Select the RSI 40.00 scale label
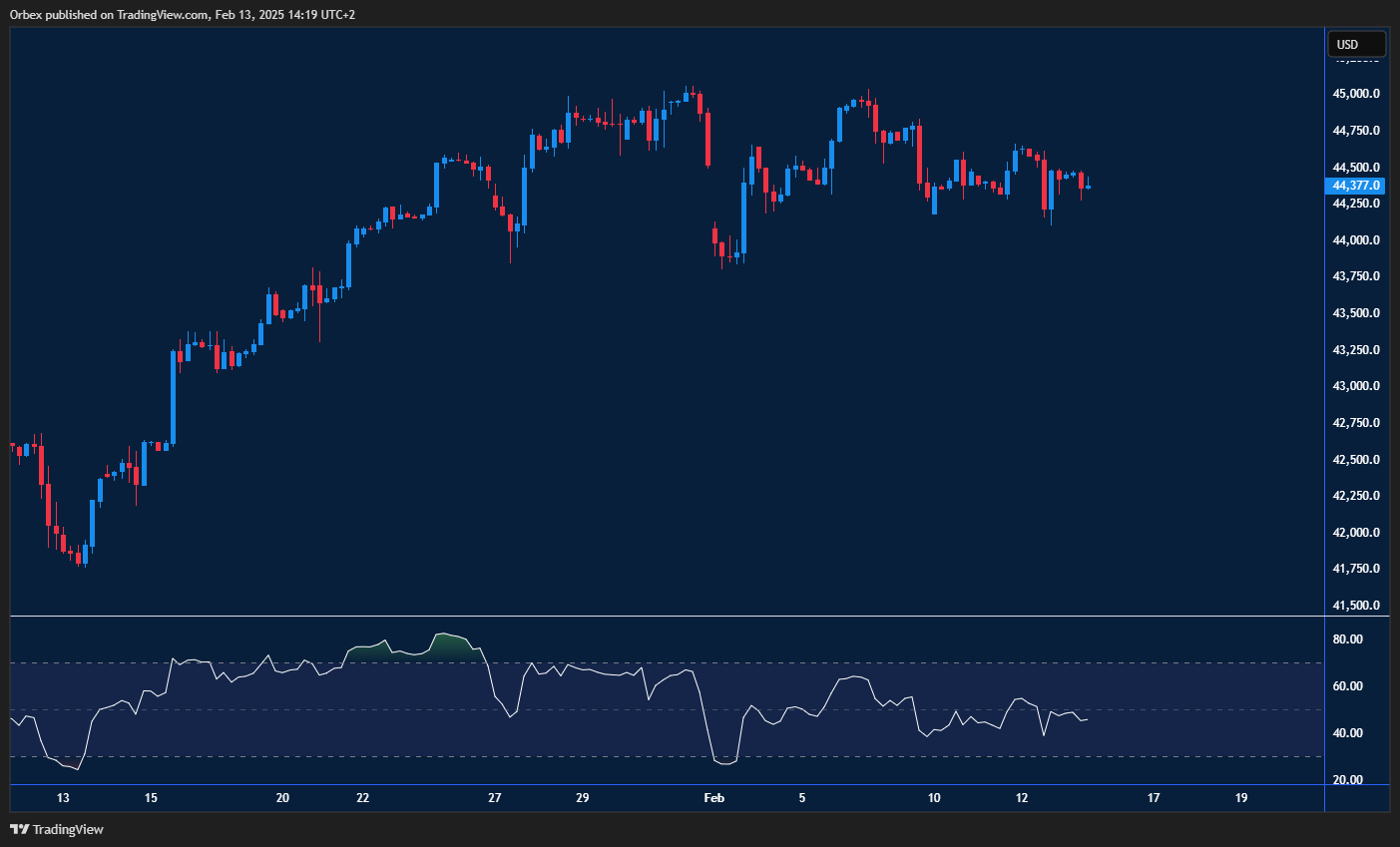The width and height of the screenshot is (1400, 847). tap(1348, 733)
